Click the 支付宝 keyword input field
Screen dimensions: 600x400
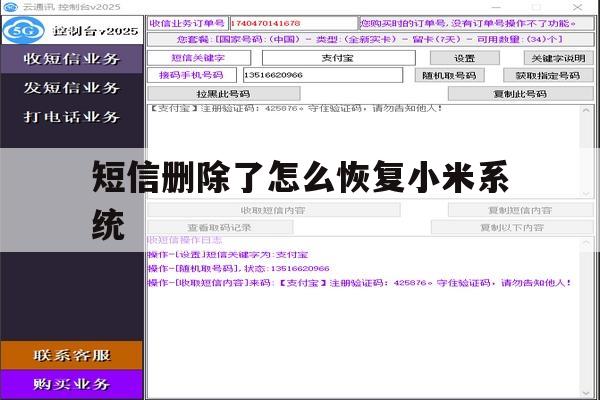tap(338, 58)
